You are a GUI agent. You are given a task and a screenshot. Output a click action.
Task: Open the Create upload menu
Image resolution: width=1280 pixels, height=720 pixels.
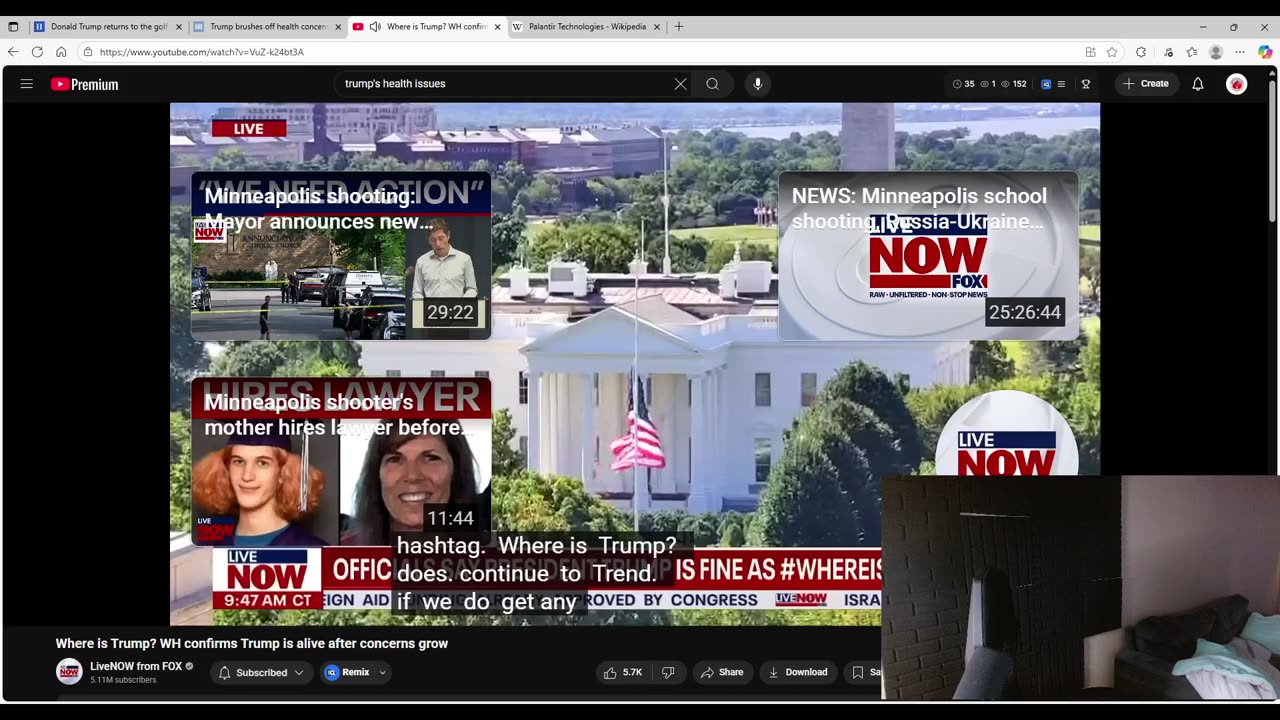click(1146, 84)
